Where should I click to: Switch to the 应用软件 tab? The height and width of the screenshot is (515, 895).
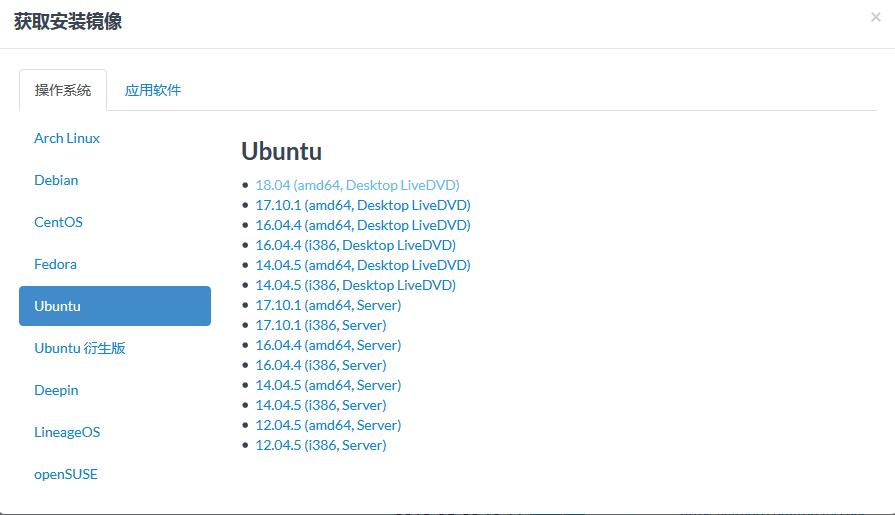[153, 90]
